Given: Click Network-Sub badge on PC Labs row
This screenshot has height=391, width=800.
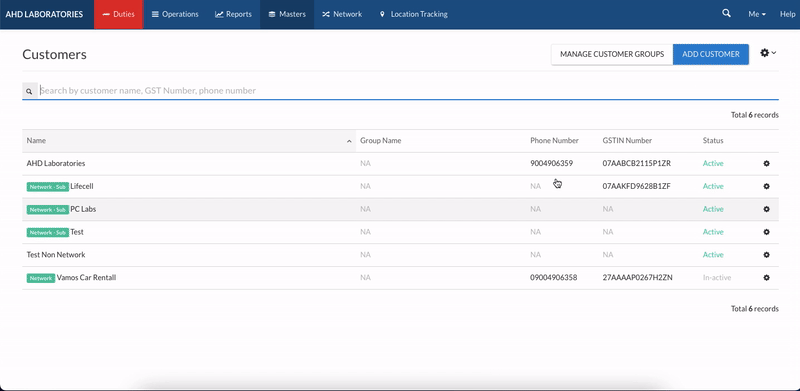Looking at the screenshot, I should pos(47,209).
